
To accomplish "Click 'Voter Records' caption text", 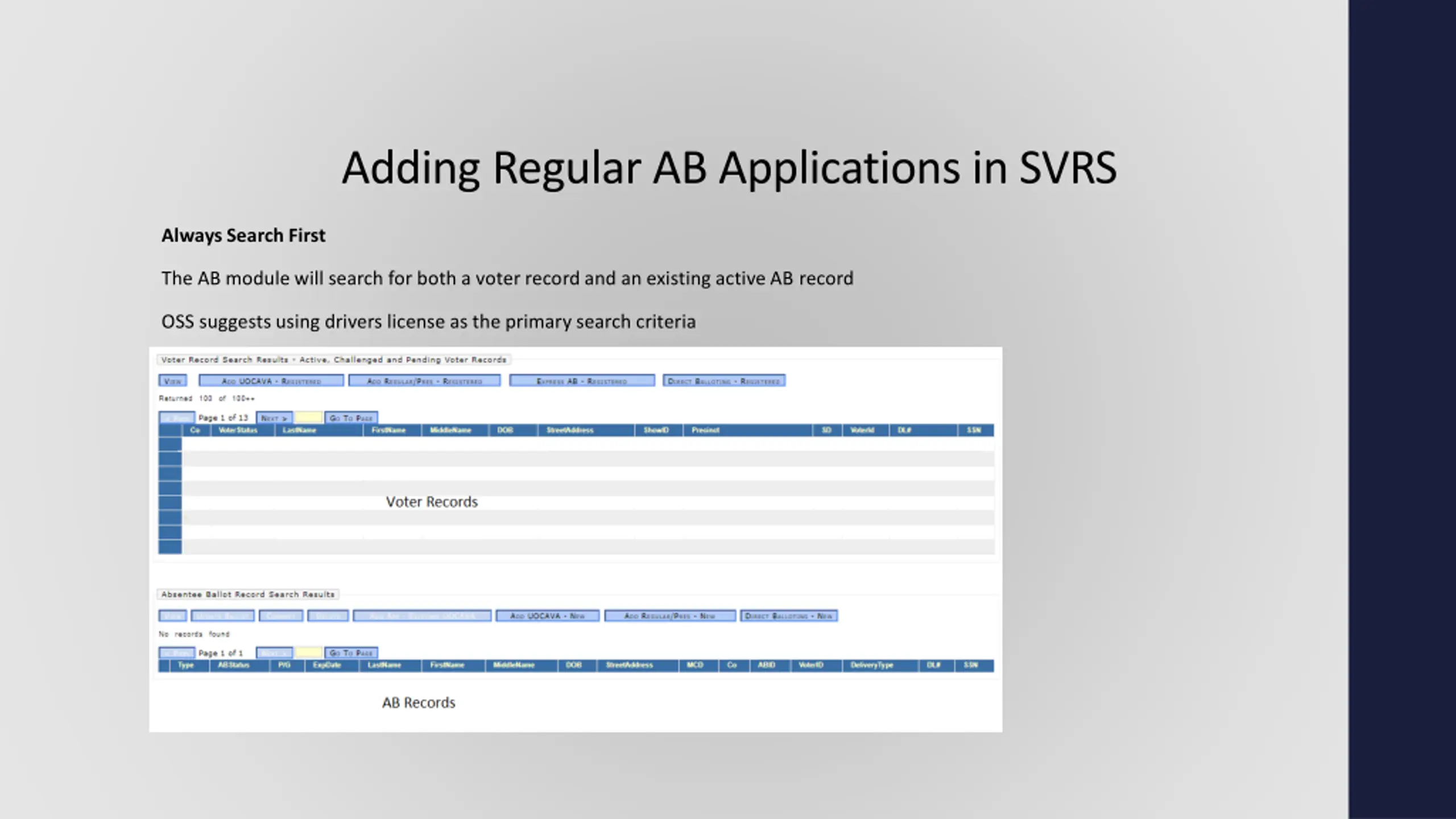I will point(432,502).
